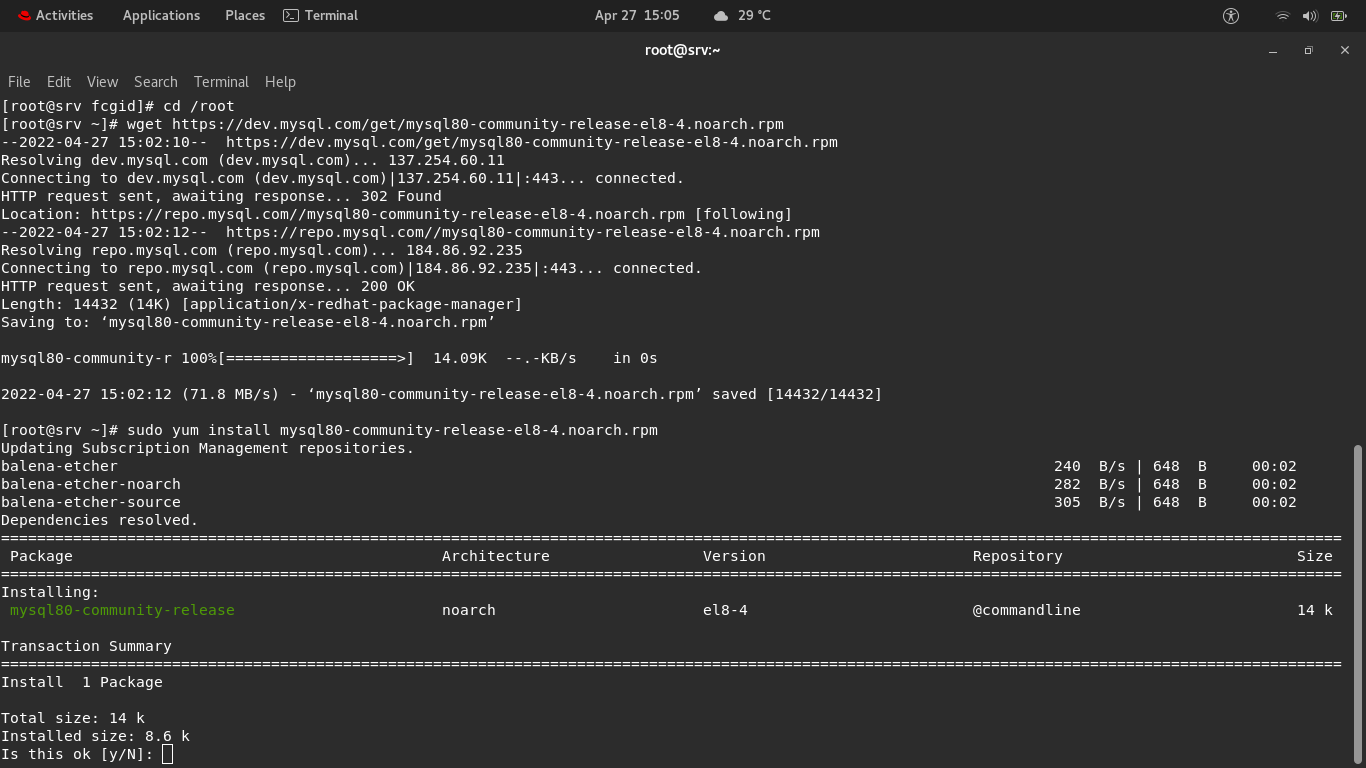
Task: Click the download progress bar line at 100%
Action: (x=329, y=358)
